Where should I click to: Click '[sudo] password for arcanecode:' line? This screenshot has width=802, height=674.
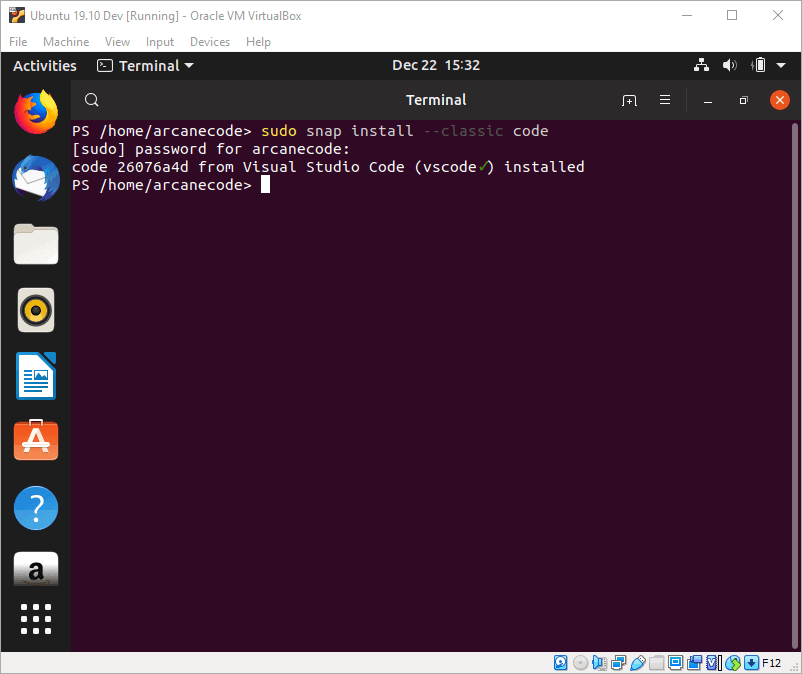point(211,149)
